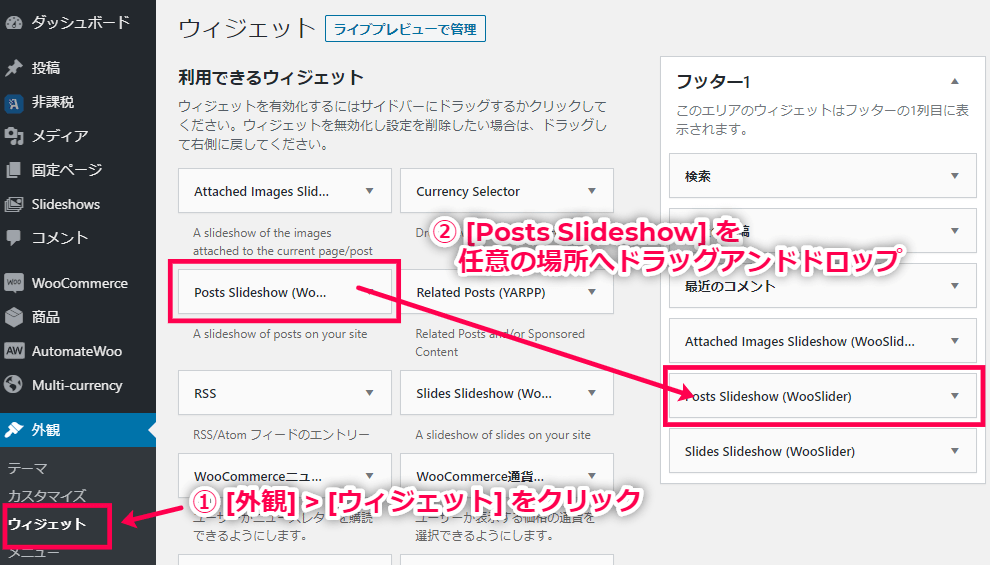
Task: Click the 非課税 menu icon
Action: [14, 102]
